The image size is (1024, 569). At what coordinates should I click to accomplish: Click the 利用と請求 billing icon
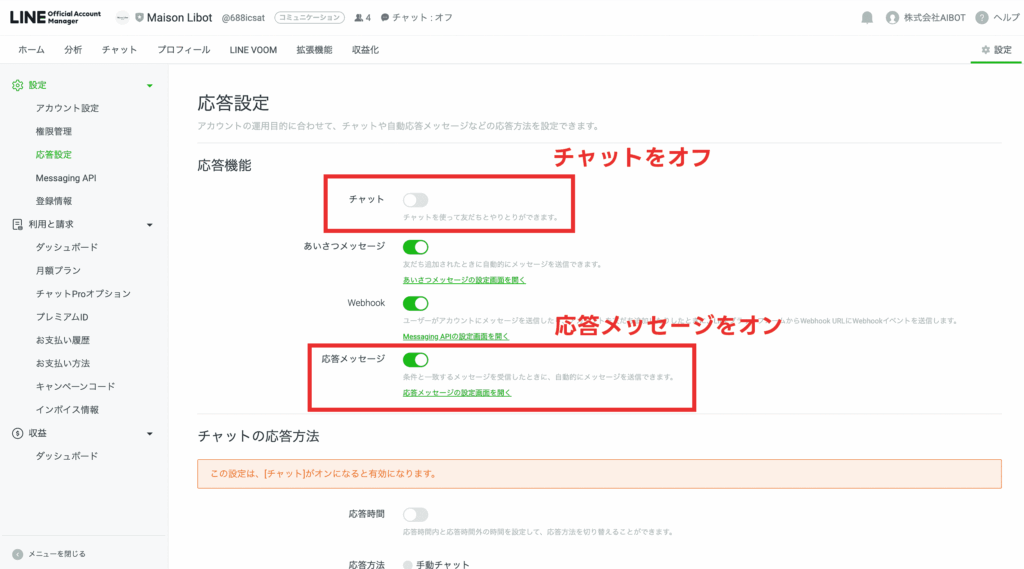(x=17, y=224)
